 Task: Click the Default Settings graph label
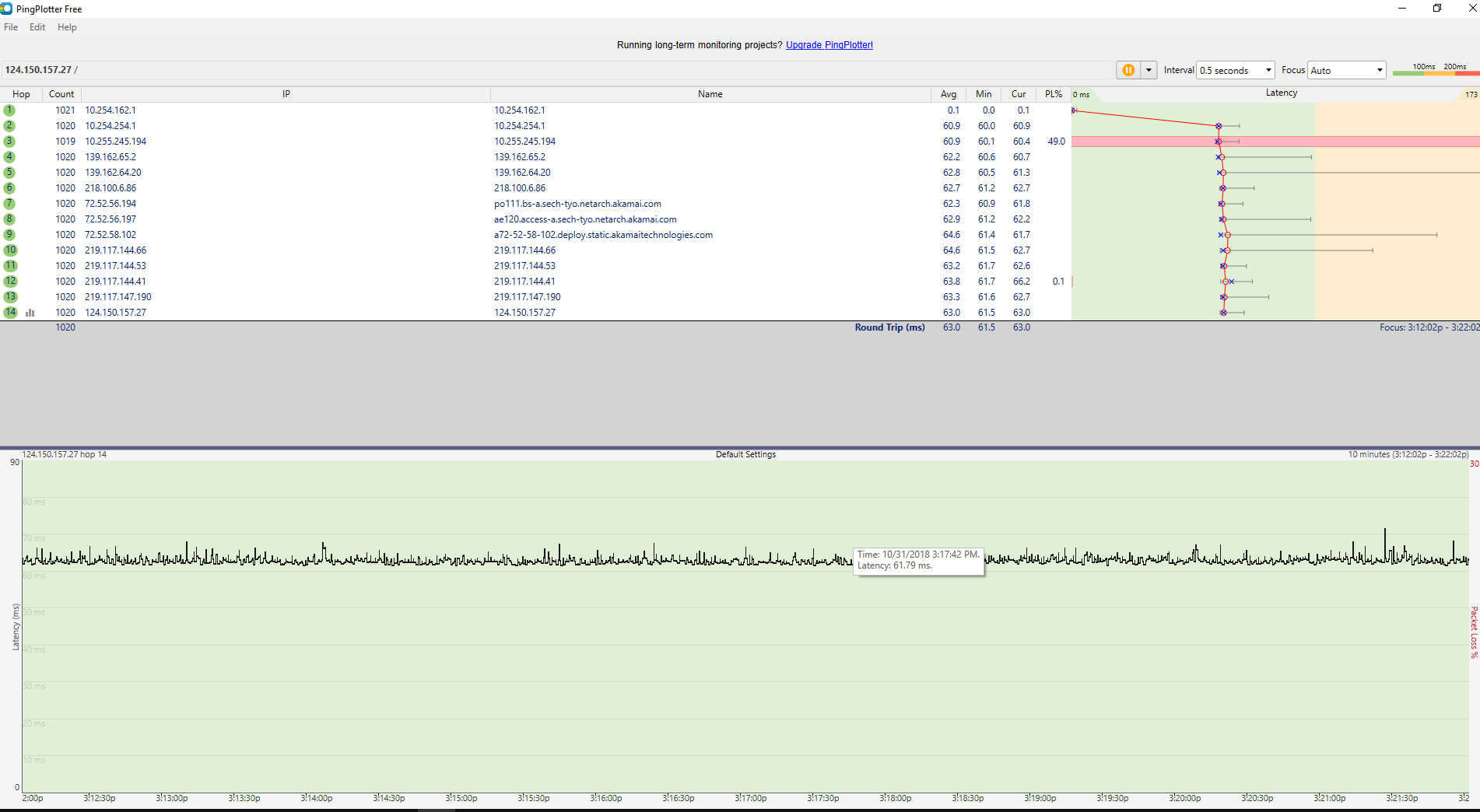(x=745, y=454)
